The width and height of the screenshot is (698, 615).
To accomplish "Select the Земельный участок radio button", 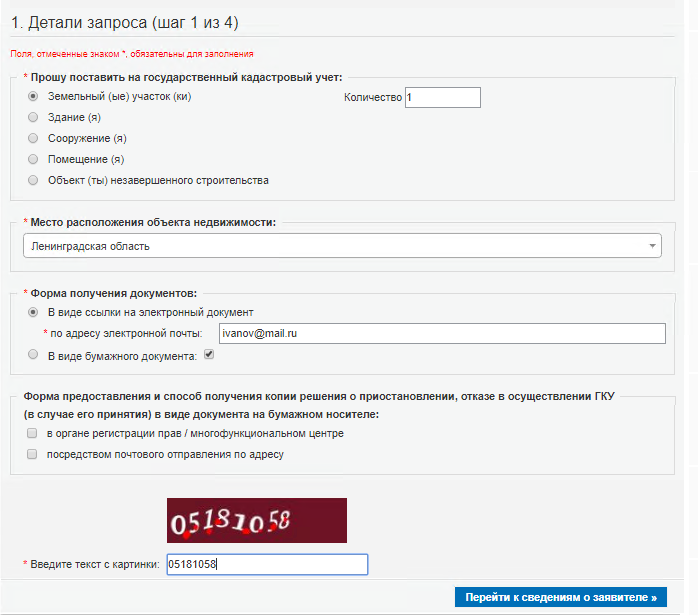I will [33, 96].
